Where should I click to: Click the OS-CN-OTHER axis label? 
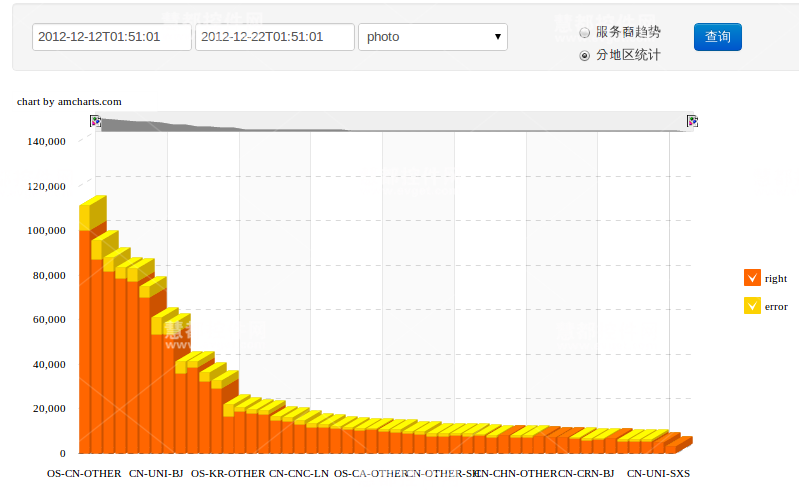pyautogui.click(x=84, y=474)
